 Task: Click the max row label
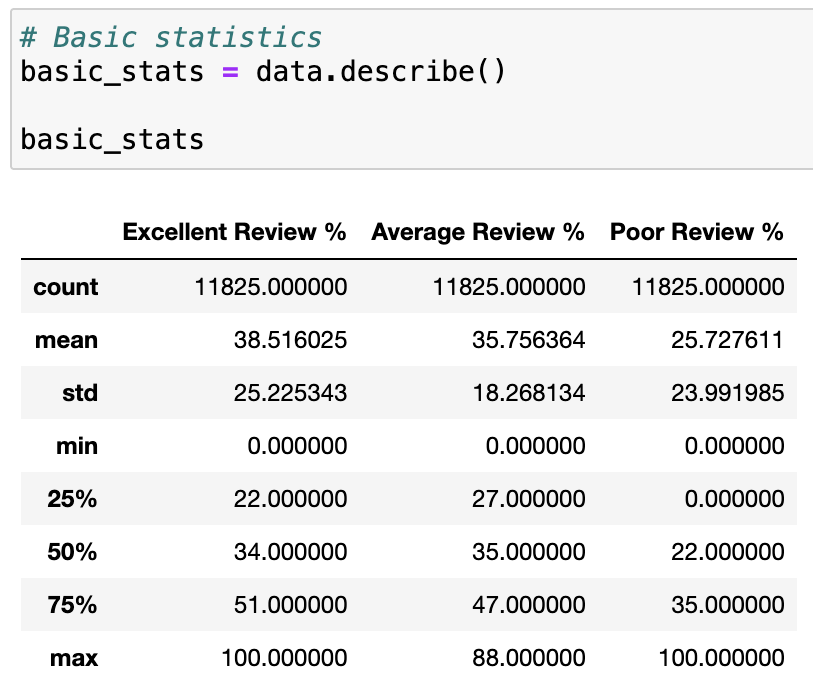pyautogui.click(x=74, y=658)
